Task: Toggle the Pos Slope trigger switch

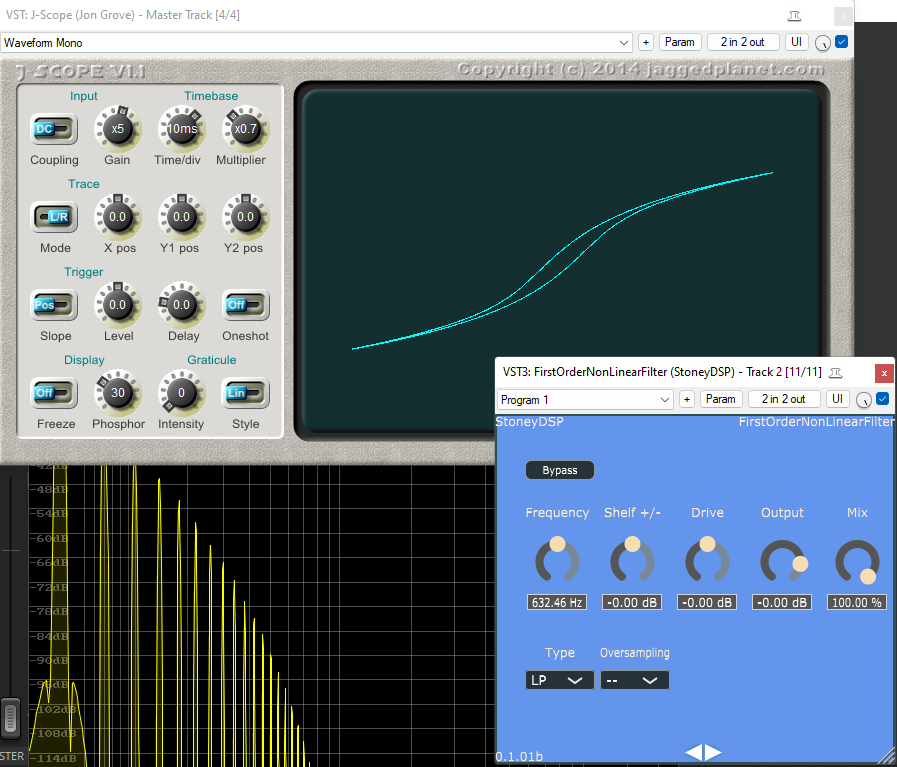Action: [x=54, y=305]
